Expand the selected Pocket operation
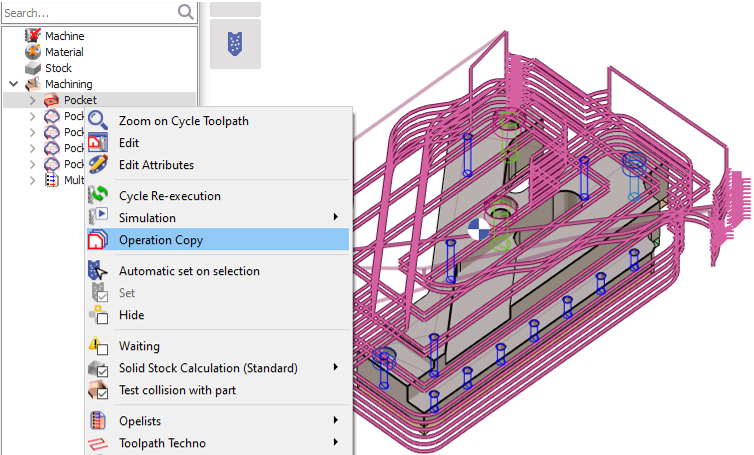The height and width of the screenshot is (455, 754). click(32, 100)
